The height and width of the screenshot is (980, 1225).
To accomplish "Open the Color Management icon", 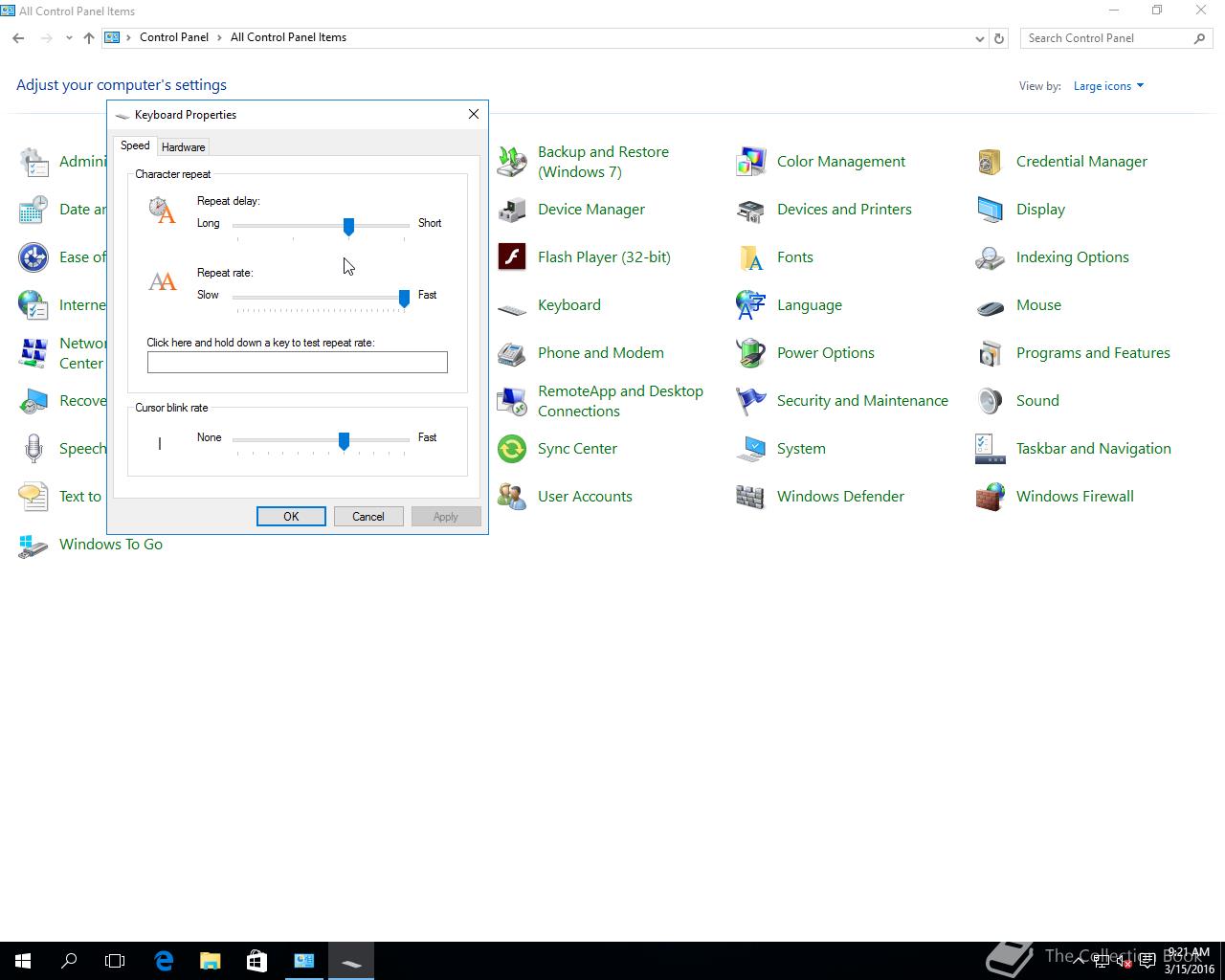I will click(x=751, y=162).
